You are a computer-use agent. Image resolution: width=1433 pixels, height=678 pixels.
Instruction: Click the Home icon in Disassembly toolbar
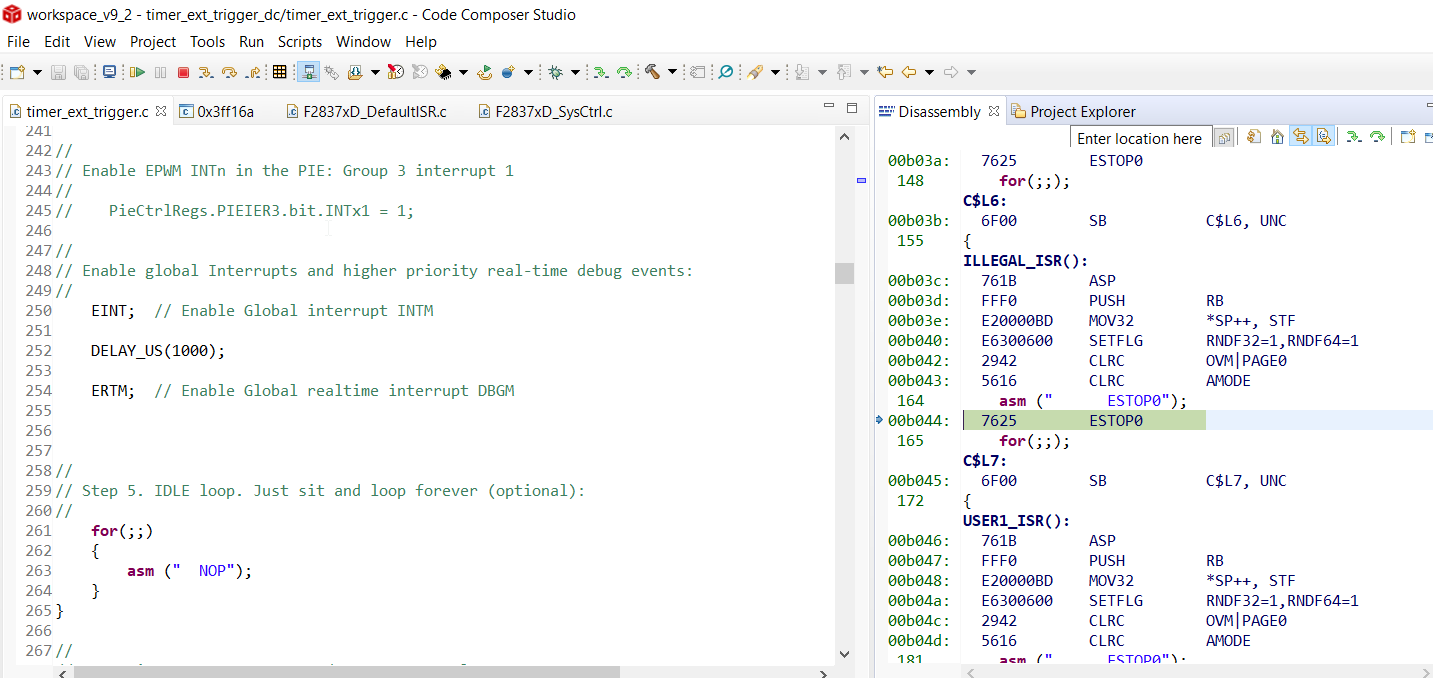coord(1277,137)
